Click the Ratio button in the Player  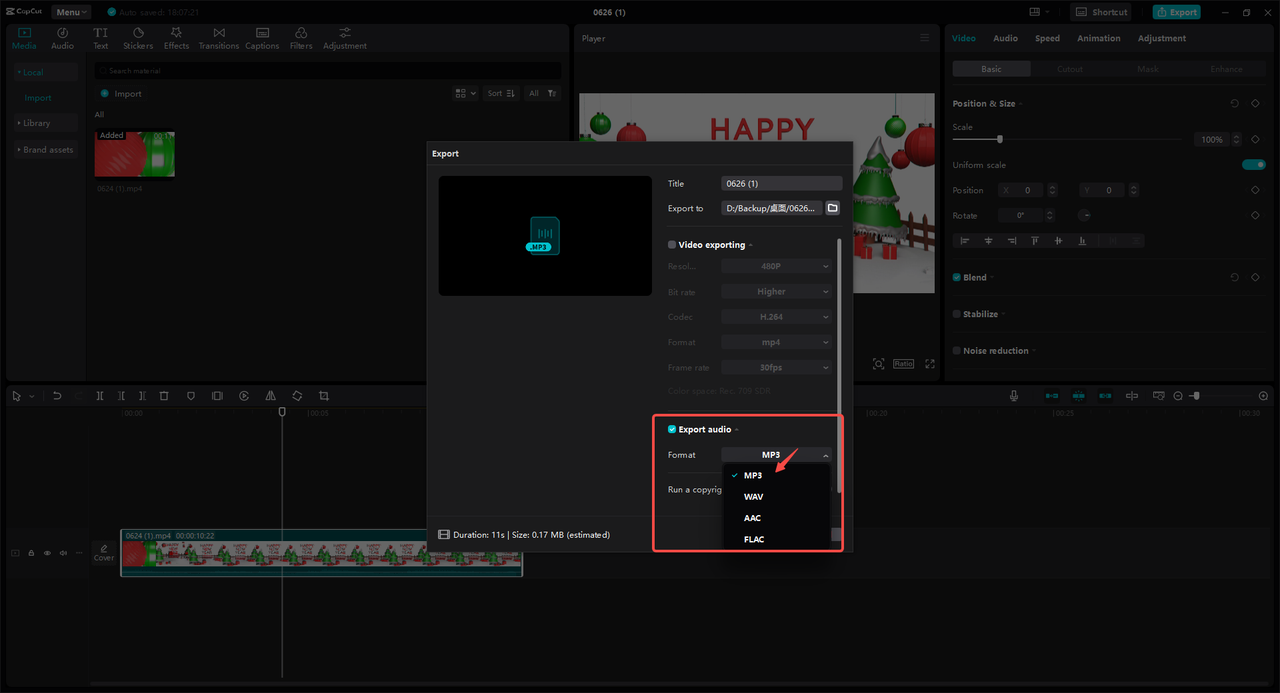(x=903, y=364)
